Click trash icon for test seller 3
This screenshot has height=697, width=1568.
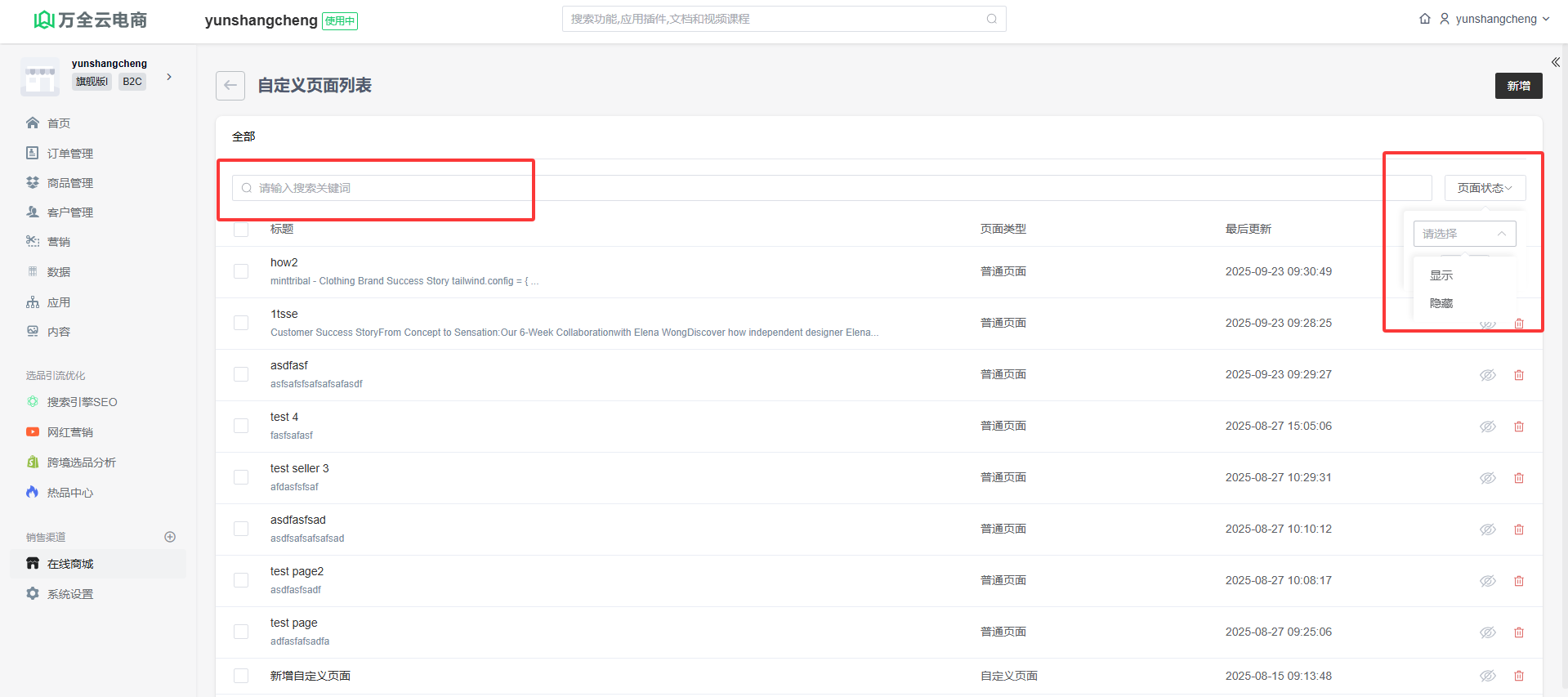[x=1519, y=478]
